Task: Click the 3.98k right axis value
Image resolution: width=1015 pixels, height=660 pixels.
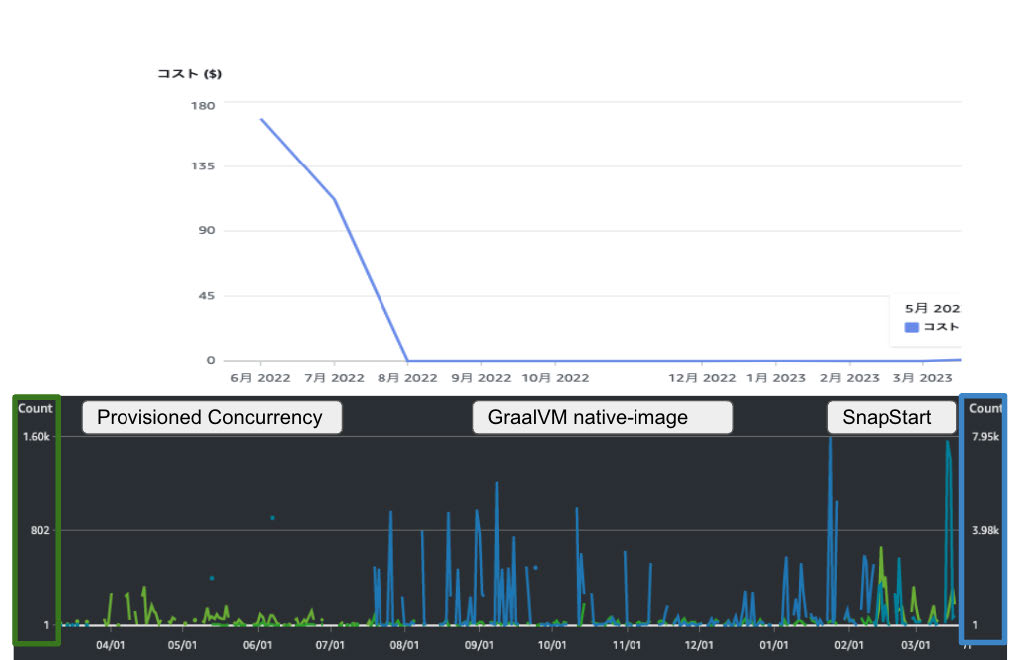Action: click(x=984, y=530)
